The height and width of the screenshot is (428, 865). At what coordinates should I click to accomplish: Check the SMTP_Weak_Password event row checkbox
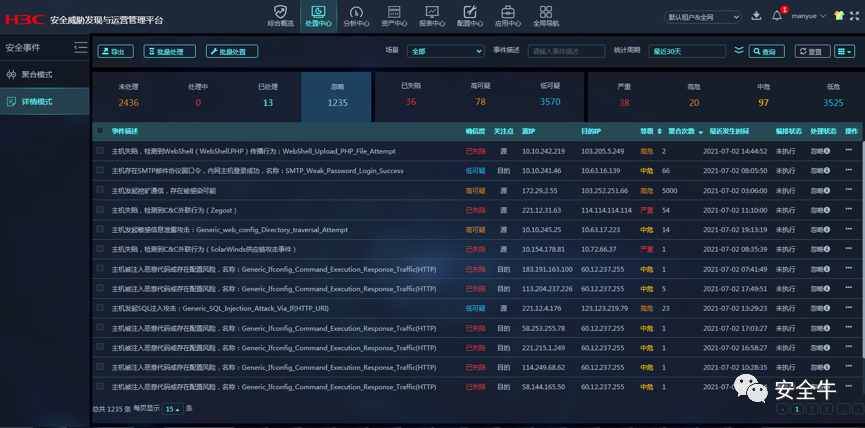coord(100,170)
